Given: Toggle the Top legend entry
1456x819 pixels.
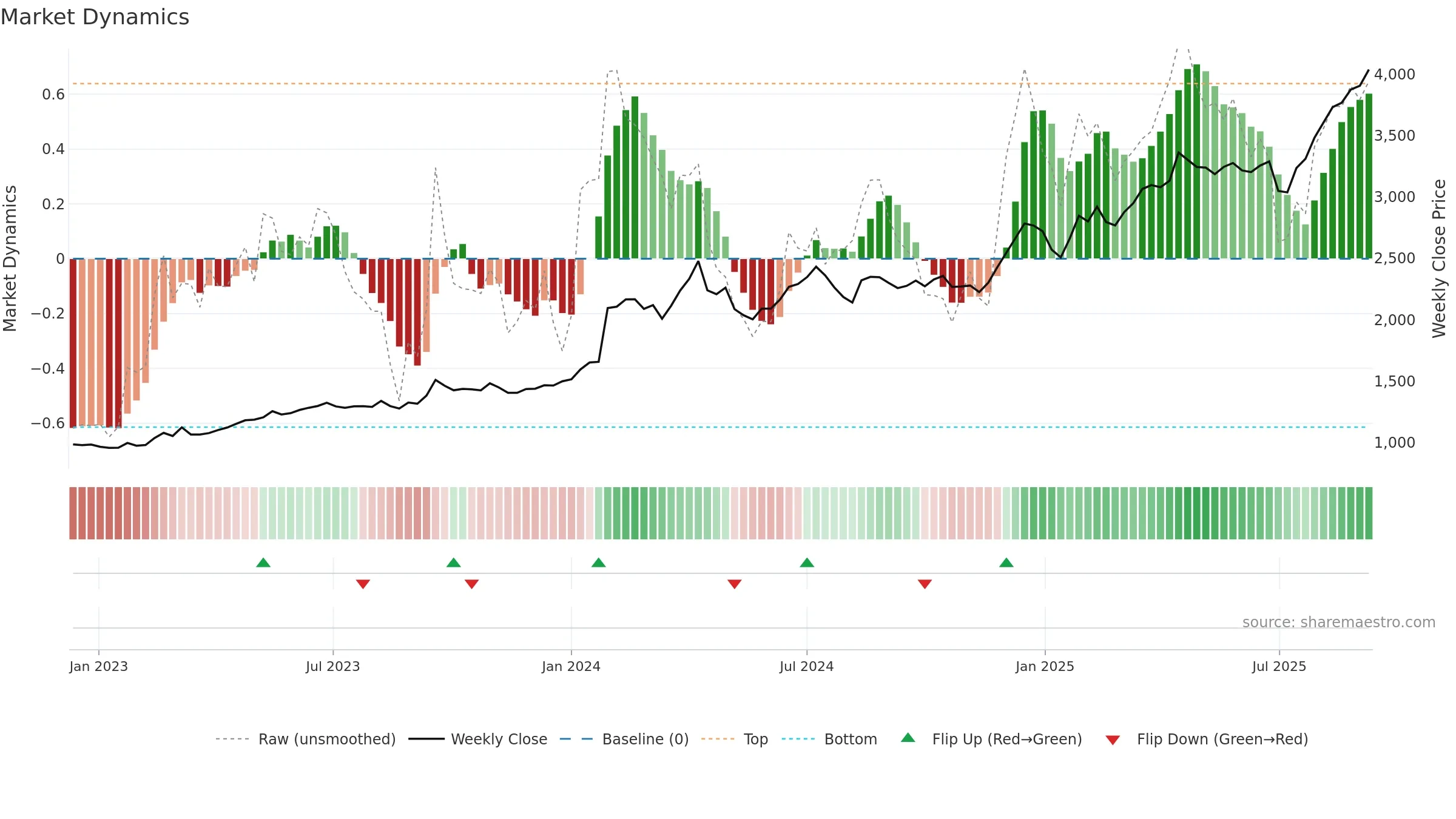Looking at the screenshot, I should 735,739.
